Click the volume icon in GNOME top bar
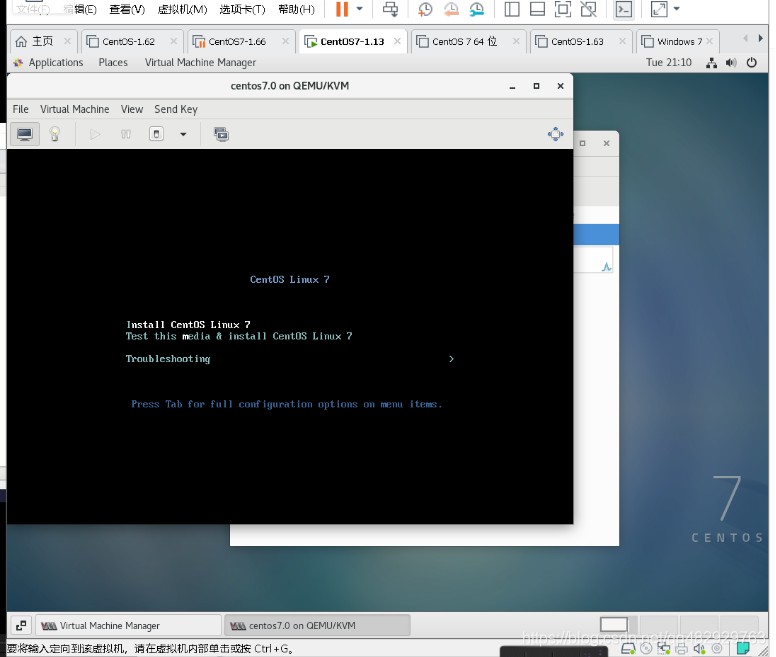Screen dimensions: 776x657 731,63
